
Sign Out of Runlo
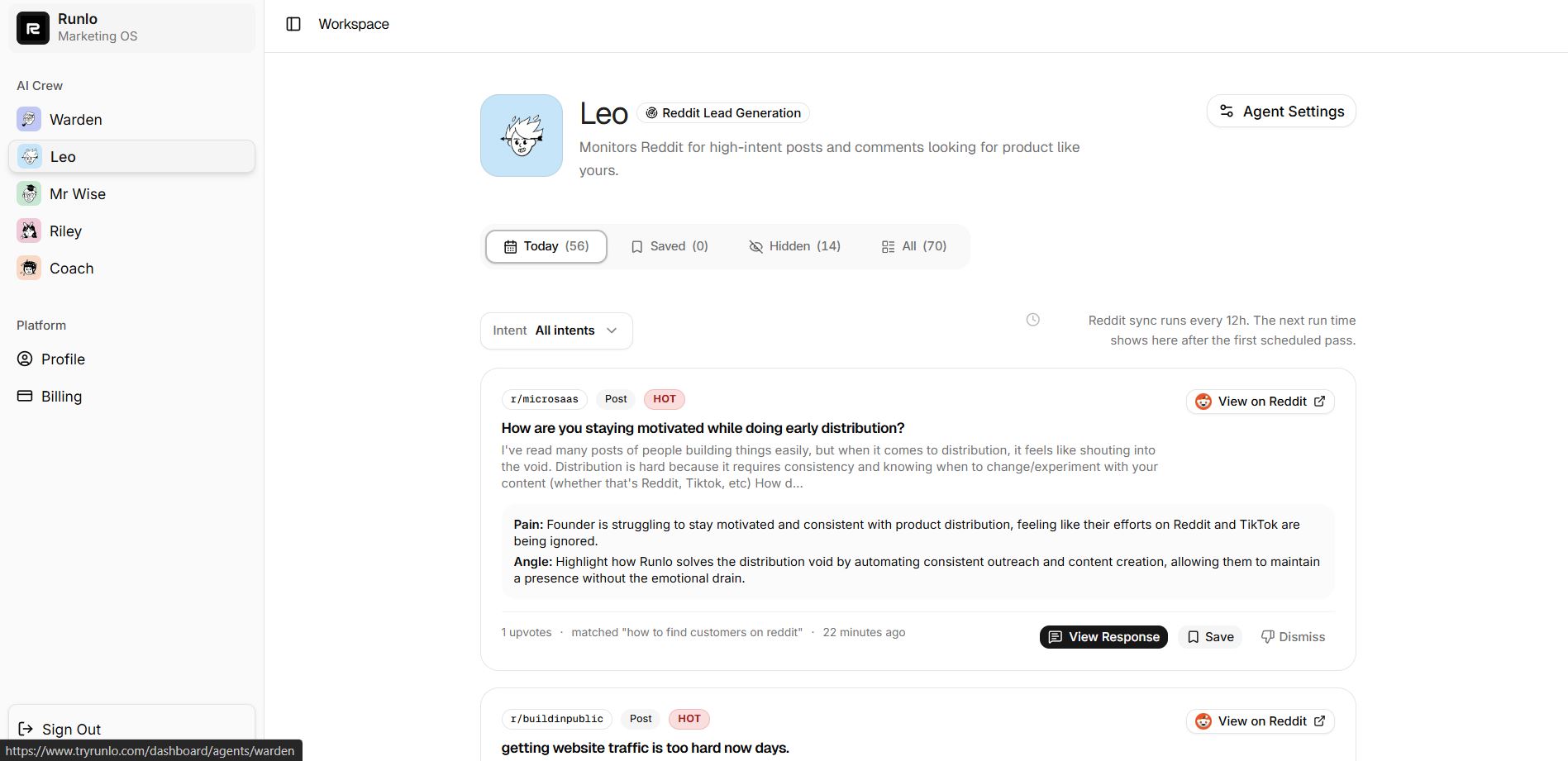(70, 729)
